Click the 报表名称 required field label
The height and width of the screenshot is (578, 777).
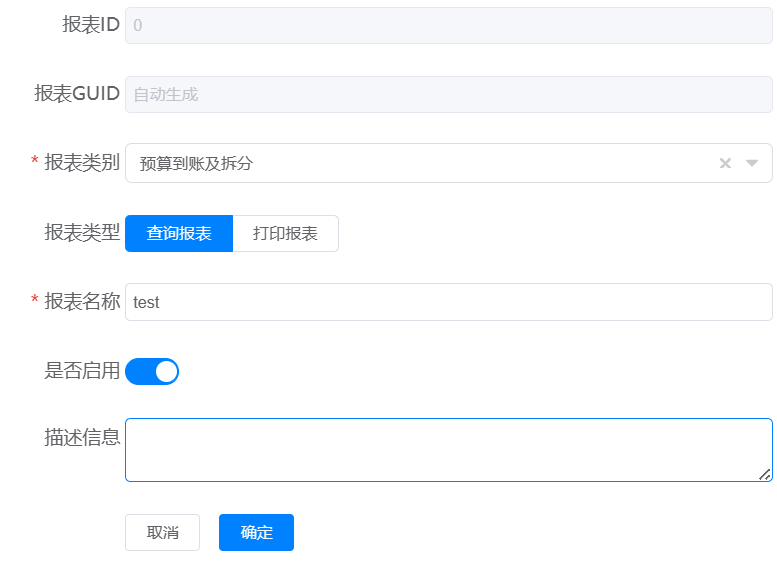[x=82, y=301]
